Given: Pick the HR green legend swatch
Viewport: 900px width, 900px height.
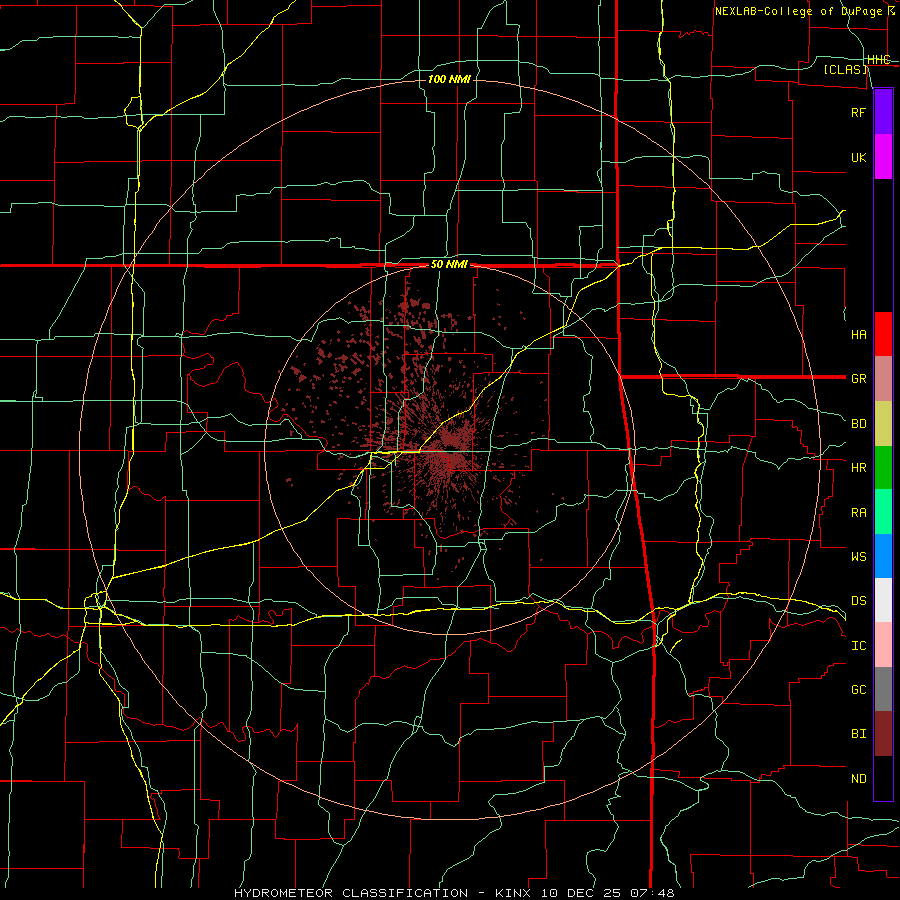Looking at the screenshot, I should click(x=883, y=468).
